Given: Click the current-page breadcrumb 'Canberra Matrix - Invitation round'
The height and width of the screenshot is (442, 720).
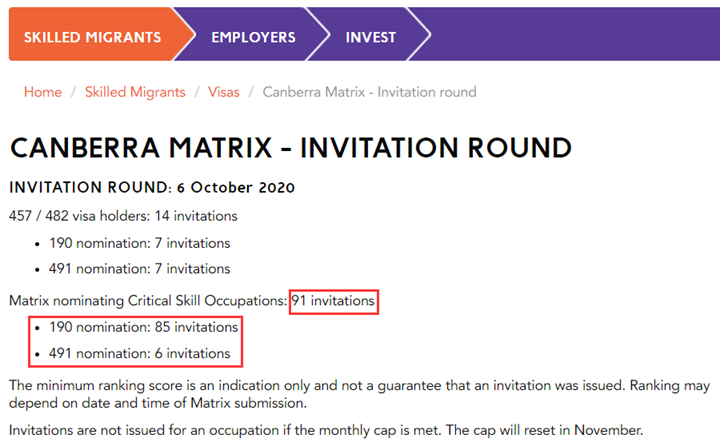Looking at the screenshot, I should point(369,92).
